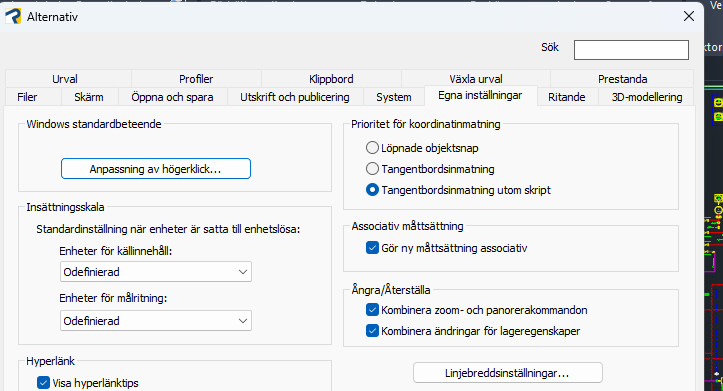Open Anpassning av högerklick settings
Viewport: 723px width, 391px height.
coord(156,169)
